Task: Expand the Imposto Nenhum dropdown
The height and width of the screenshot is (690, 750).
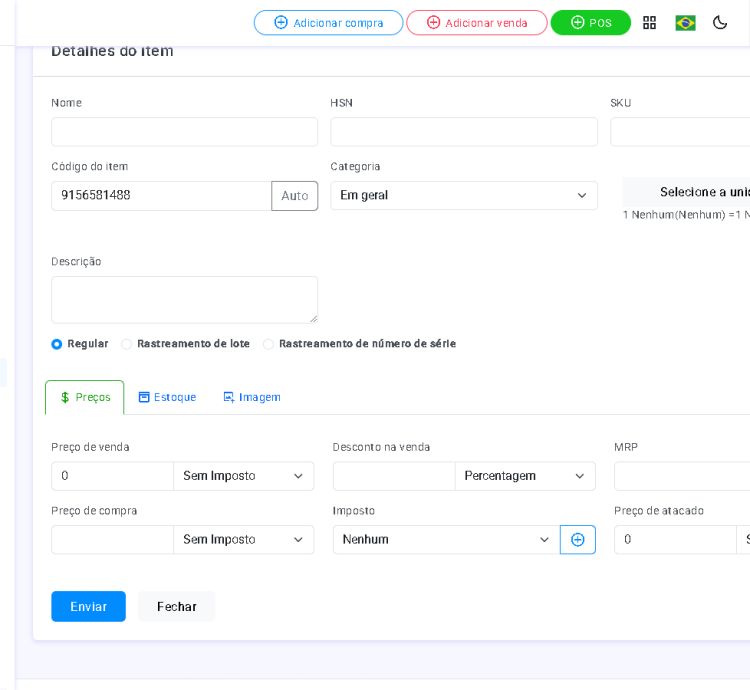Action: (446, 540)
